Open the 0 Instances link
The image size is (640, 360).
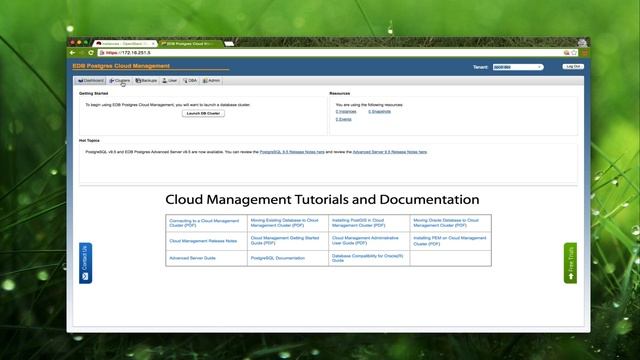click(x=346, y=111)
